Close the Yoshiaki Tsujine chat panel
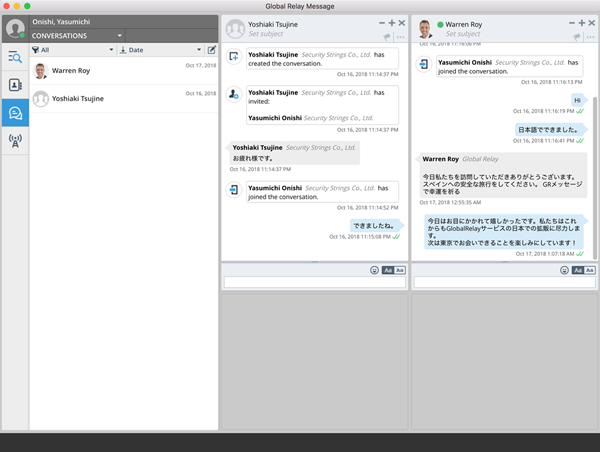This screenshot has height=452, width=600. click(402, 23)
